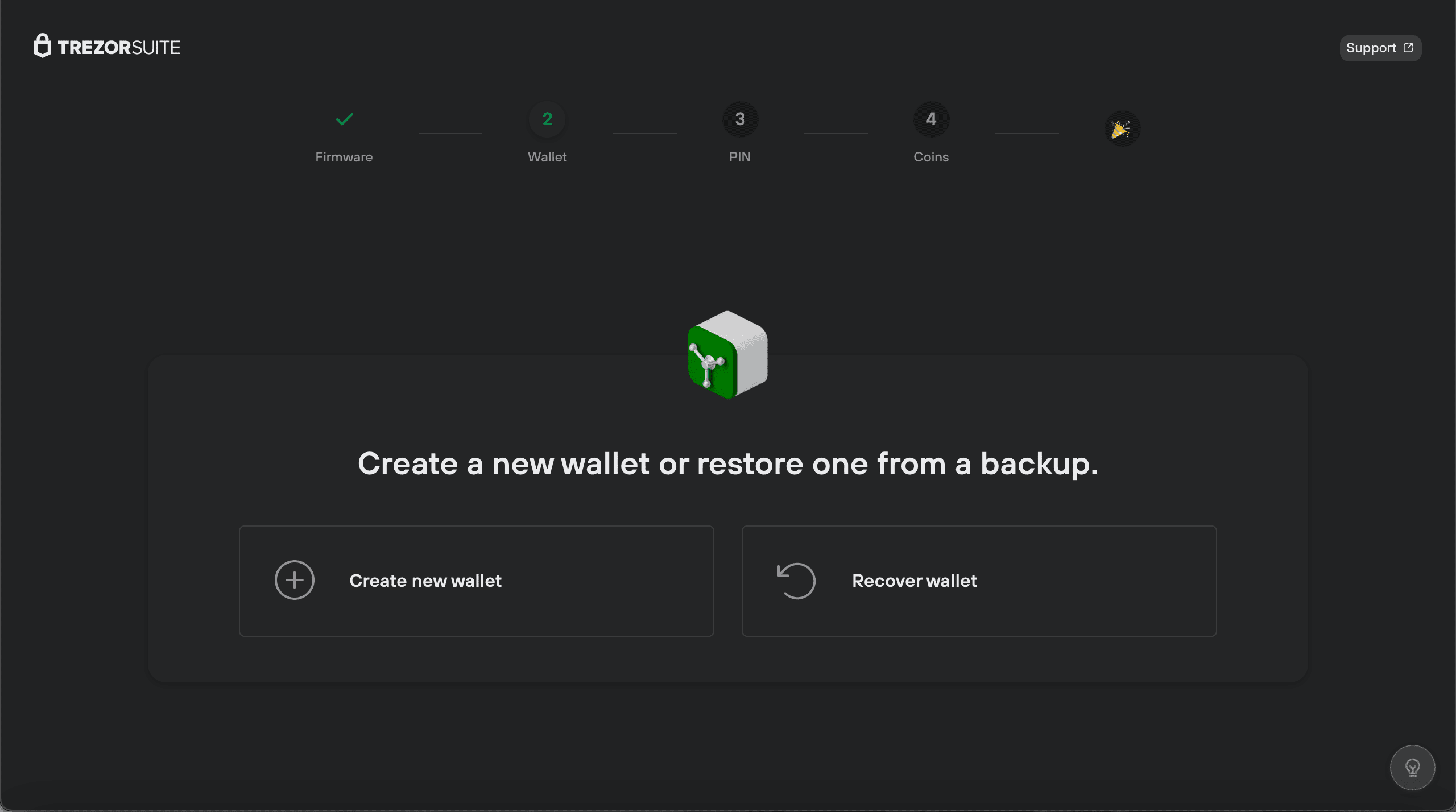Click the plus icon inside Create new wallet
1456x812 pixels.
click(295, 580)
